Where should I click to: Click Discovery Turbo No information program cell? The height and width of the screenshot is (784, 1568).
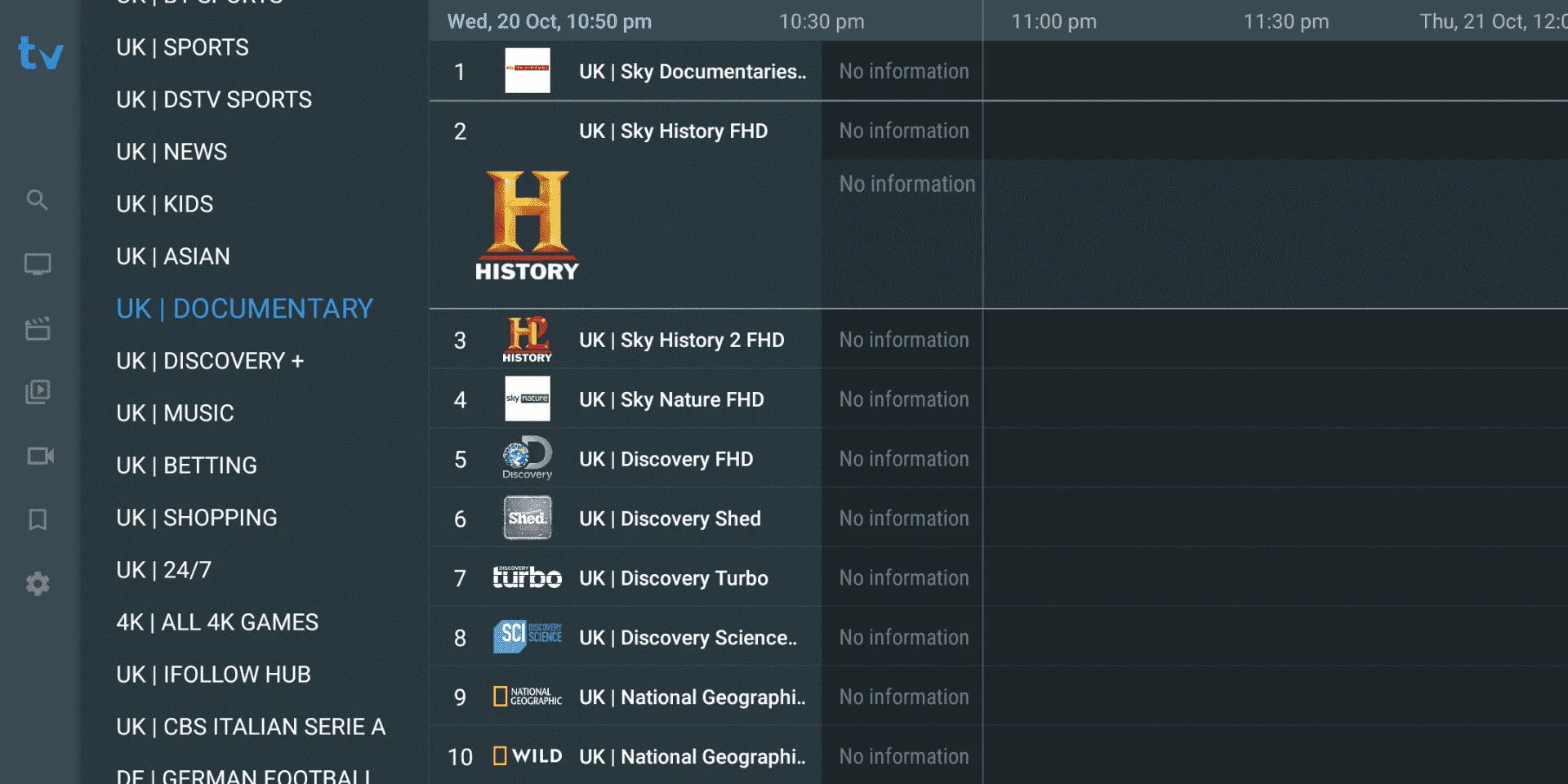[902, 578]
